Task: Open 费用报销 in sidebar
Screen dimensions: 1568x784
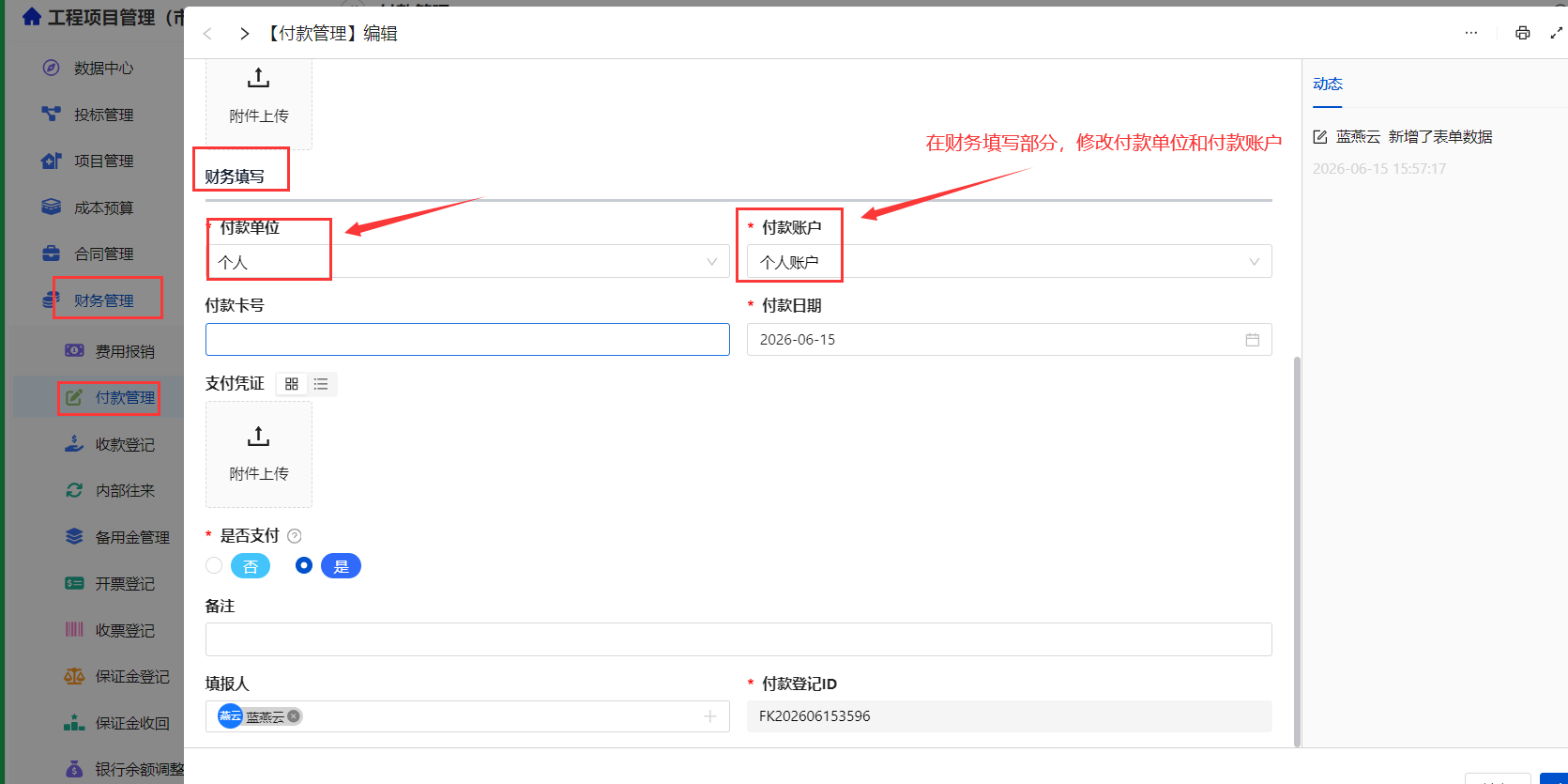Action: point(125,351)
